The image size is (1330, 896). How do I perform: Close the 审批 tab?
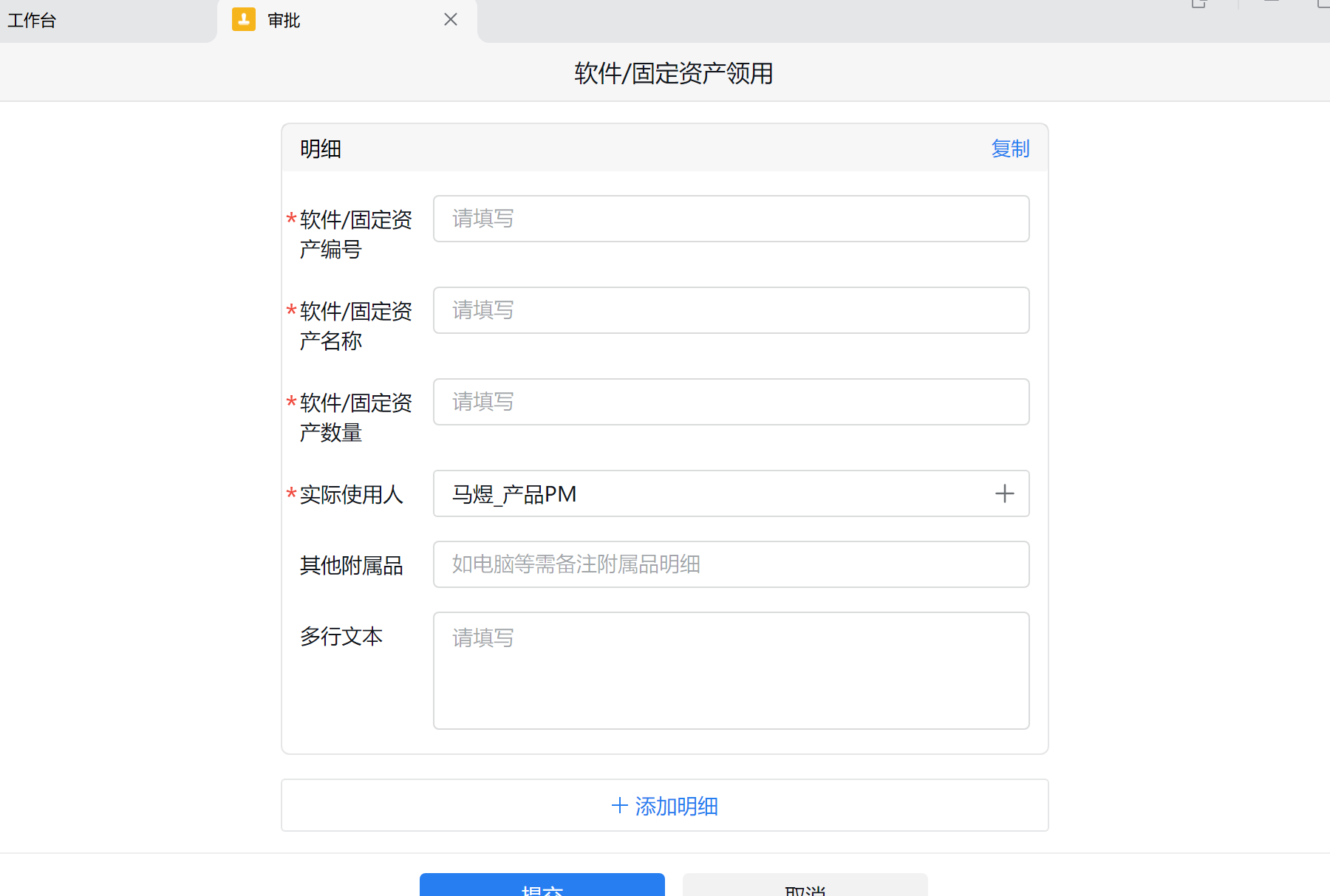tap(451, 20)
